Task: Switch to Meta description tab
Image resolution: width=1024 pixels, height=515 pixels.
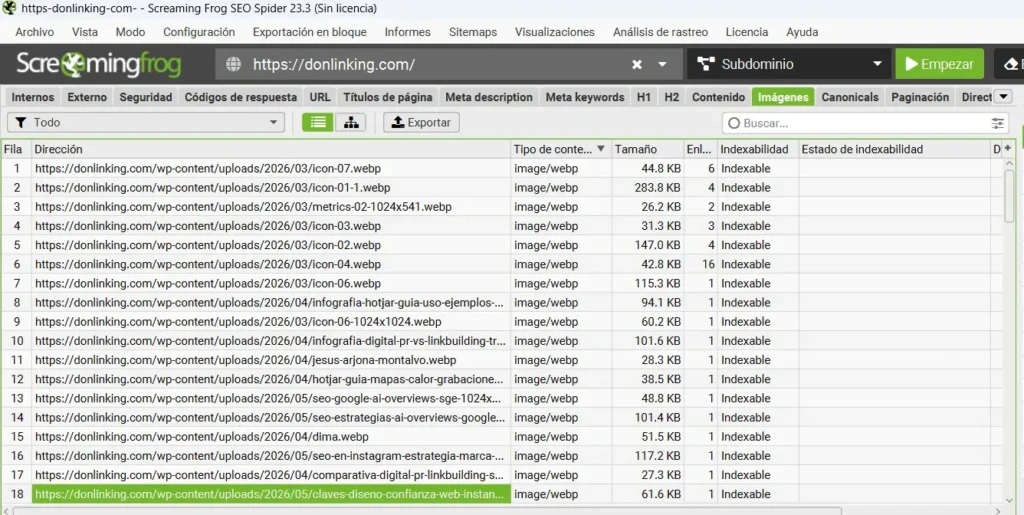Action: coord(489,97)
